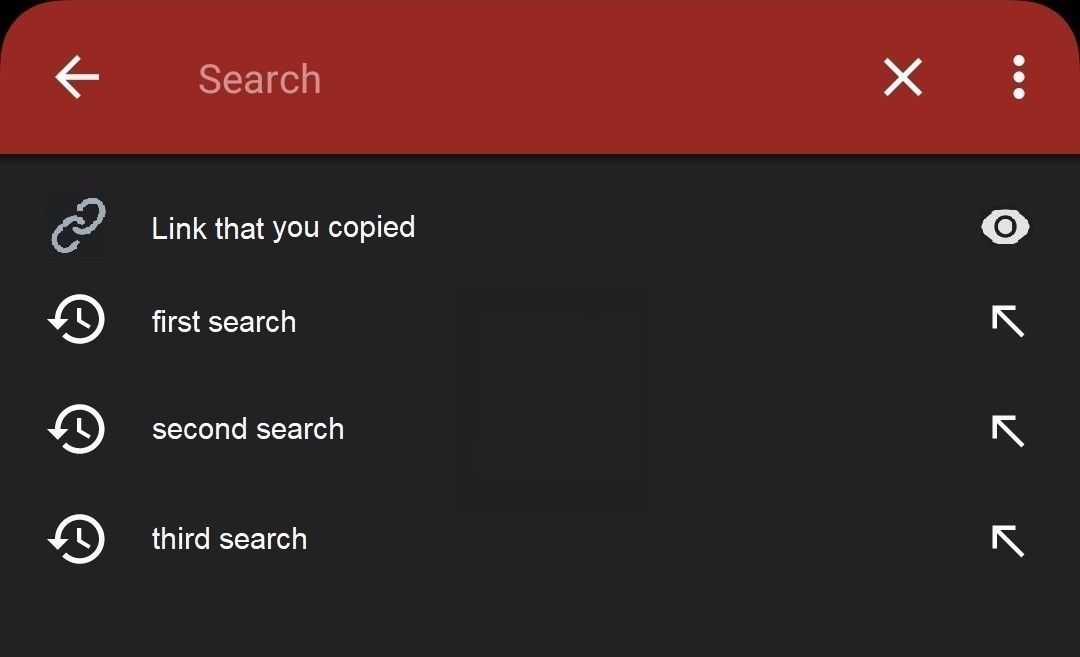Image resolution: width=1080 pixels, height=657 pixels.
Task: Select the history icon beside second search
Action: (76, 429)
